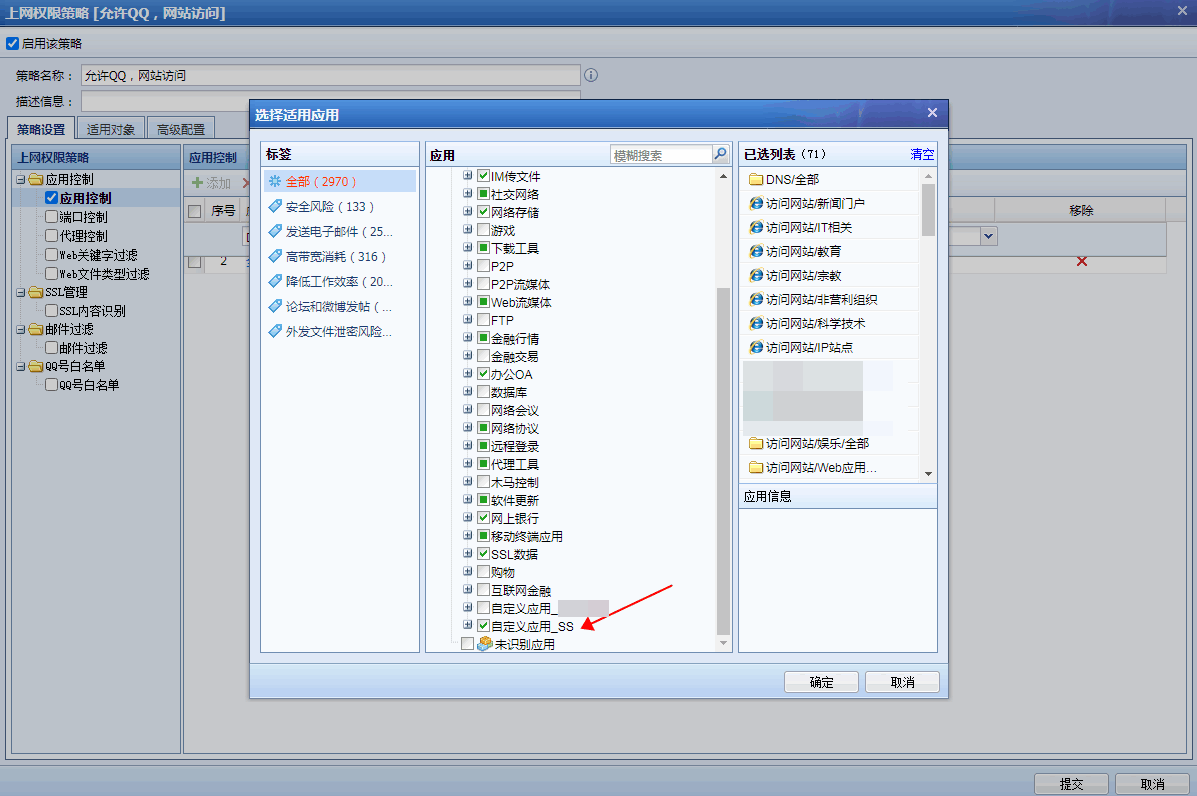The width and height of the screenshot is (1197, 796).
Task: Click the red delete X in 移除 column
Action: 1081,261
